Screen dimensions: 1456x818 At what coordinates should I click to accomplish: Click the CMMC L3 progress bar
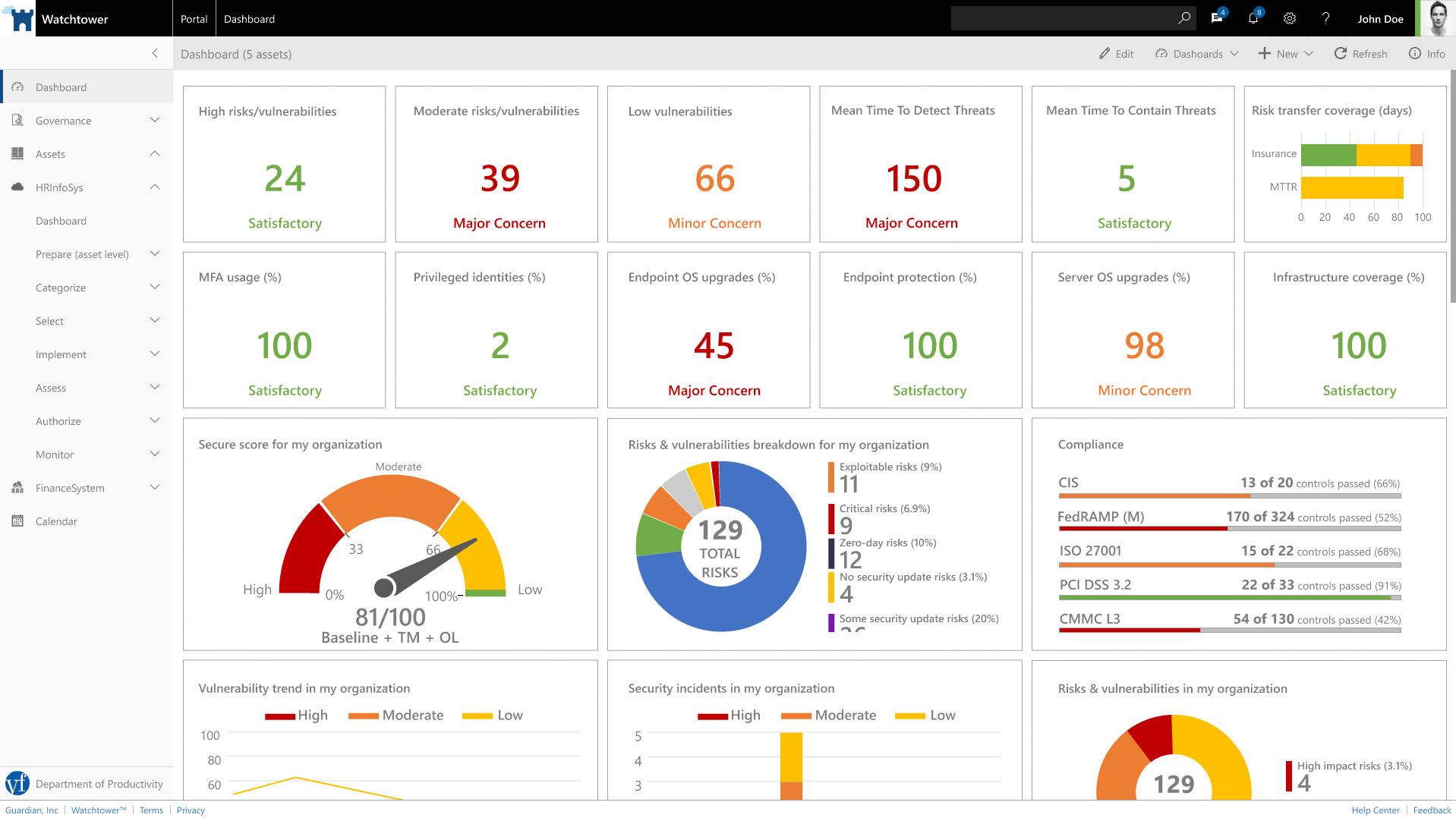tap(1230, 630)
